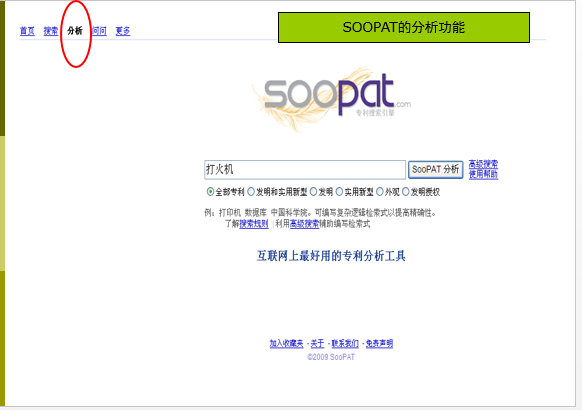The height and width of the screenshot is (410, 582).
Task: Click the ©2009 SooPAT copyright text
Action: tap(331, 357)
